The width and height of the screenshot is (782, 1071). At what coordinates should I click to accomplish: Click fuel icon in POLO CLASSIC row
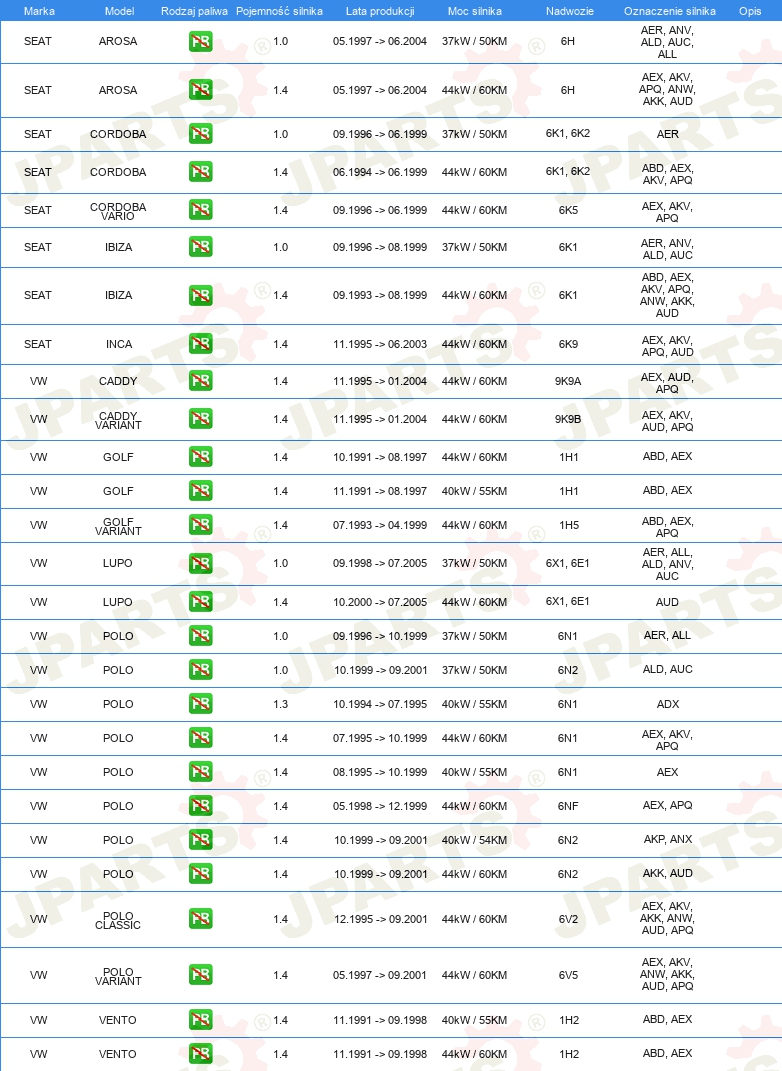tap(201, 919)
